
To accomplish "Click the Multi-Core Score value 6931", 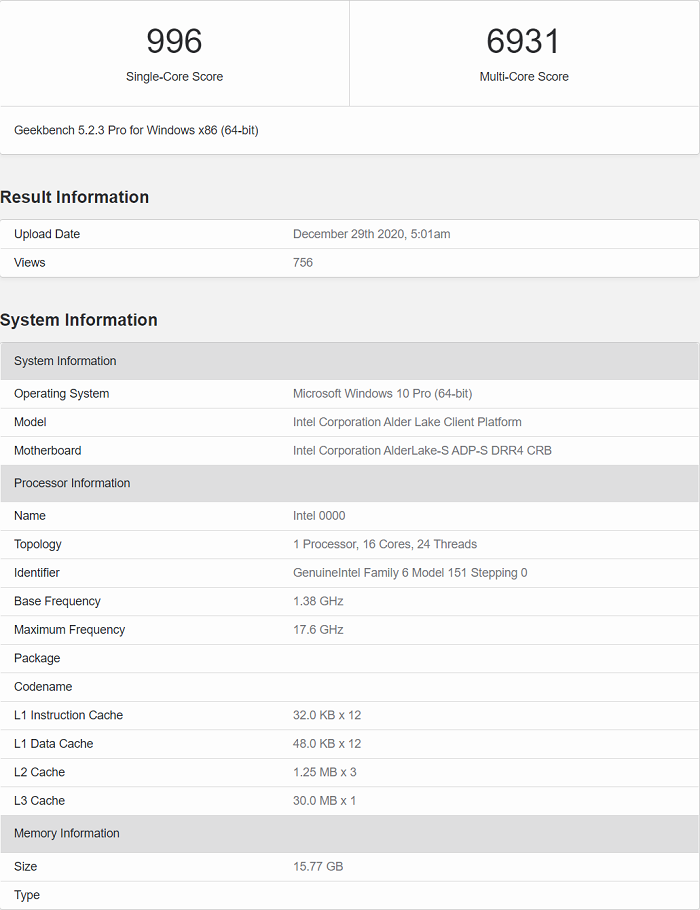I will tap(524, 41).
